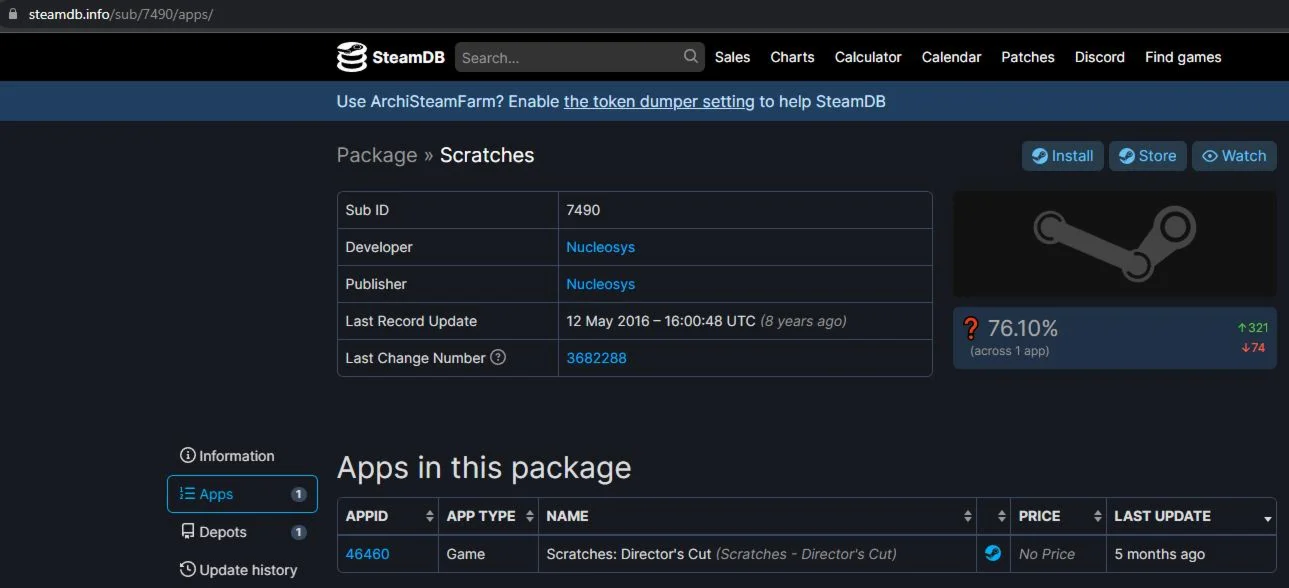Screen dimensions: 1289x588
Task: Click the SteamDB logo icon
Action: [x=352, y=57]
